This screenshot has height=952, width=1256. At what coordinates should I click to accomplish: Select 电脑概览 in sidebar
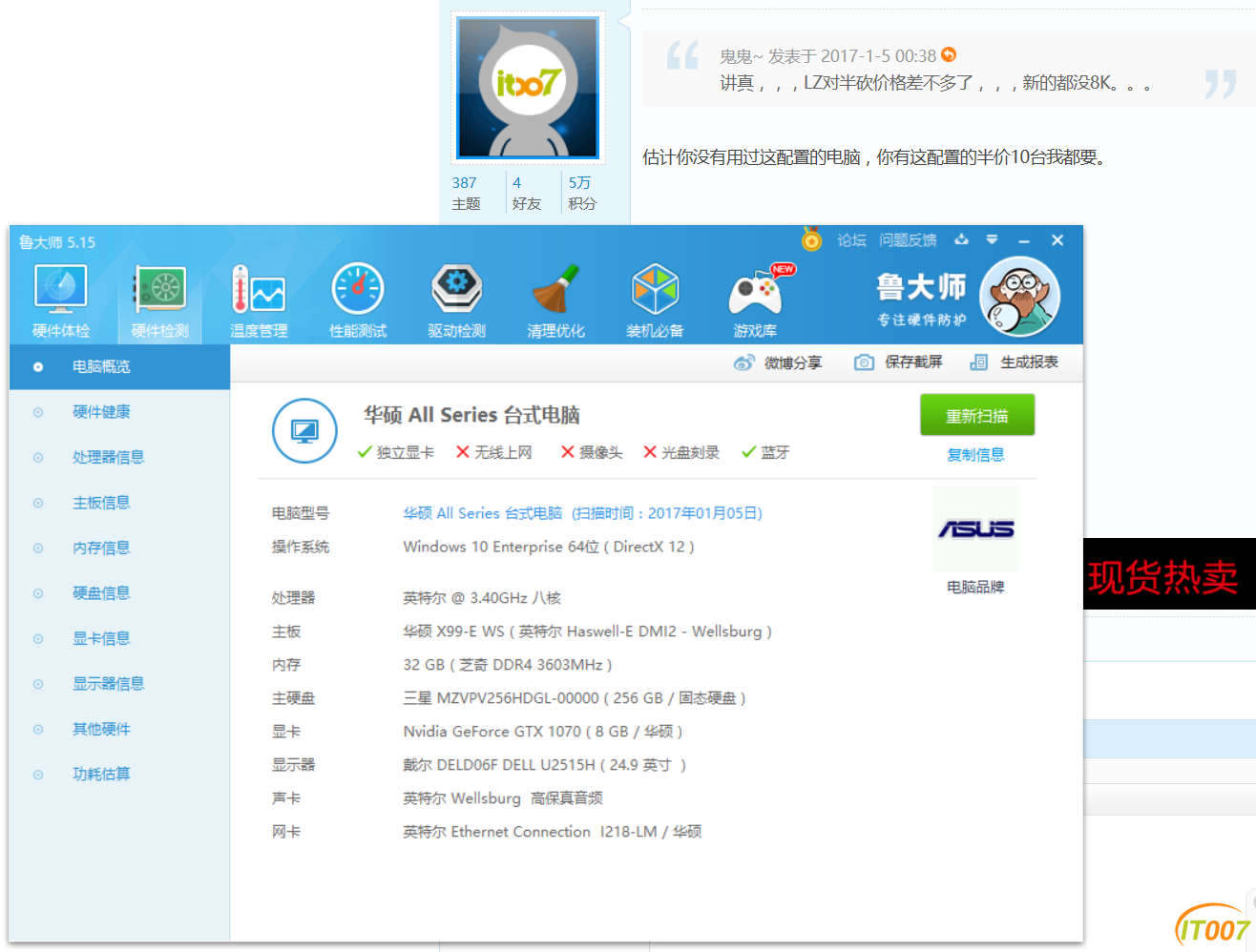pos(119,366)
